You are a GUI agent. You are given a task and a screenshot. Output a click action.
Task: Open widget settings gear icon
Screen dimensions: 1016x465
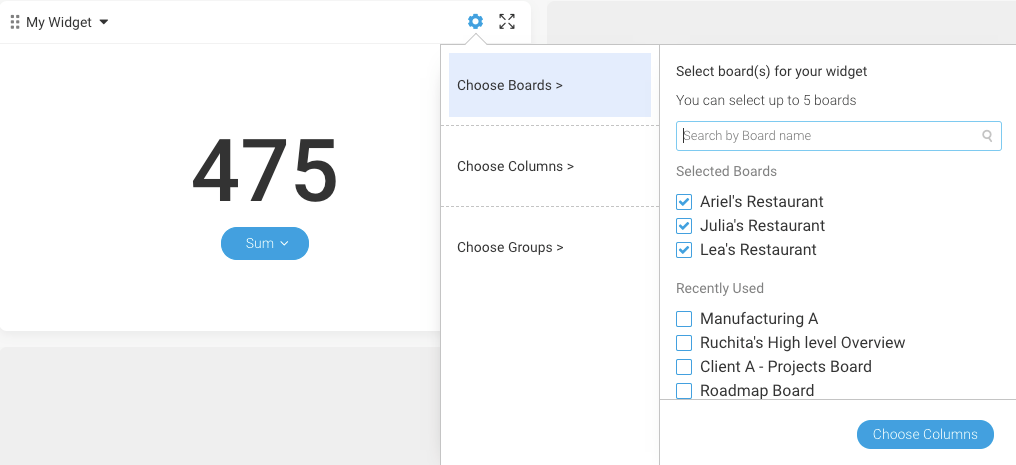coord(475,21)
